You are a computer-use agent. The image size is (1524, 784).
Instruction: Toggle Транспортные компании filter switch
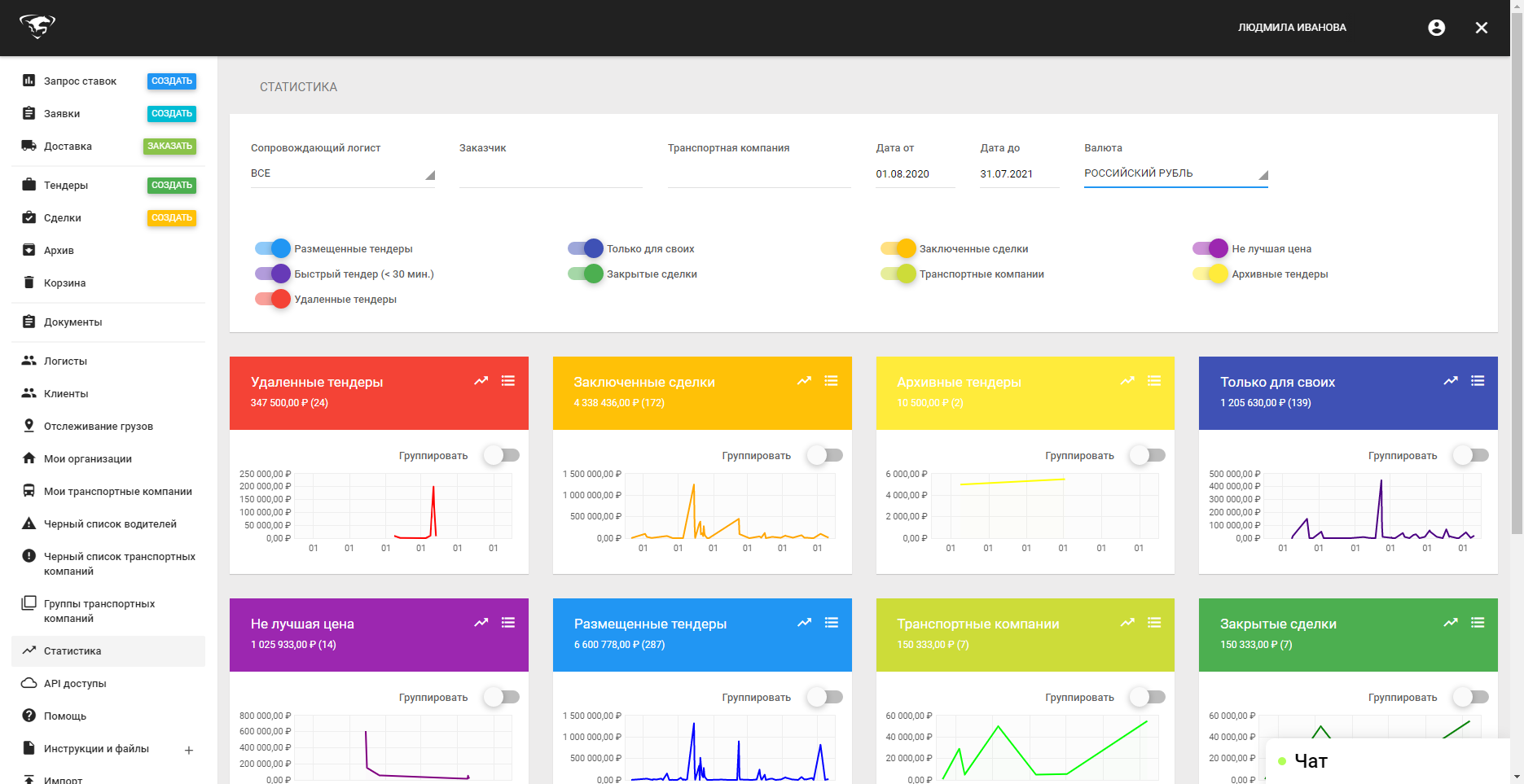pyautogui.click(x=898, y=274)
